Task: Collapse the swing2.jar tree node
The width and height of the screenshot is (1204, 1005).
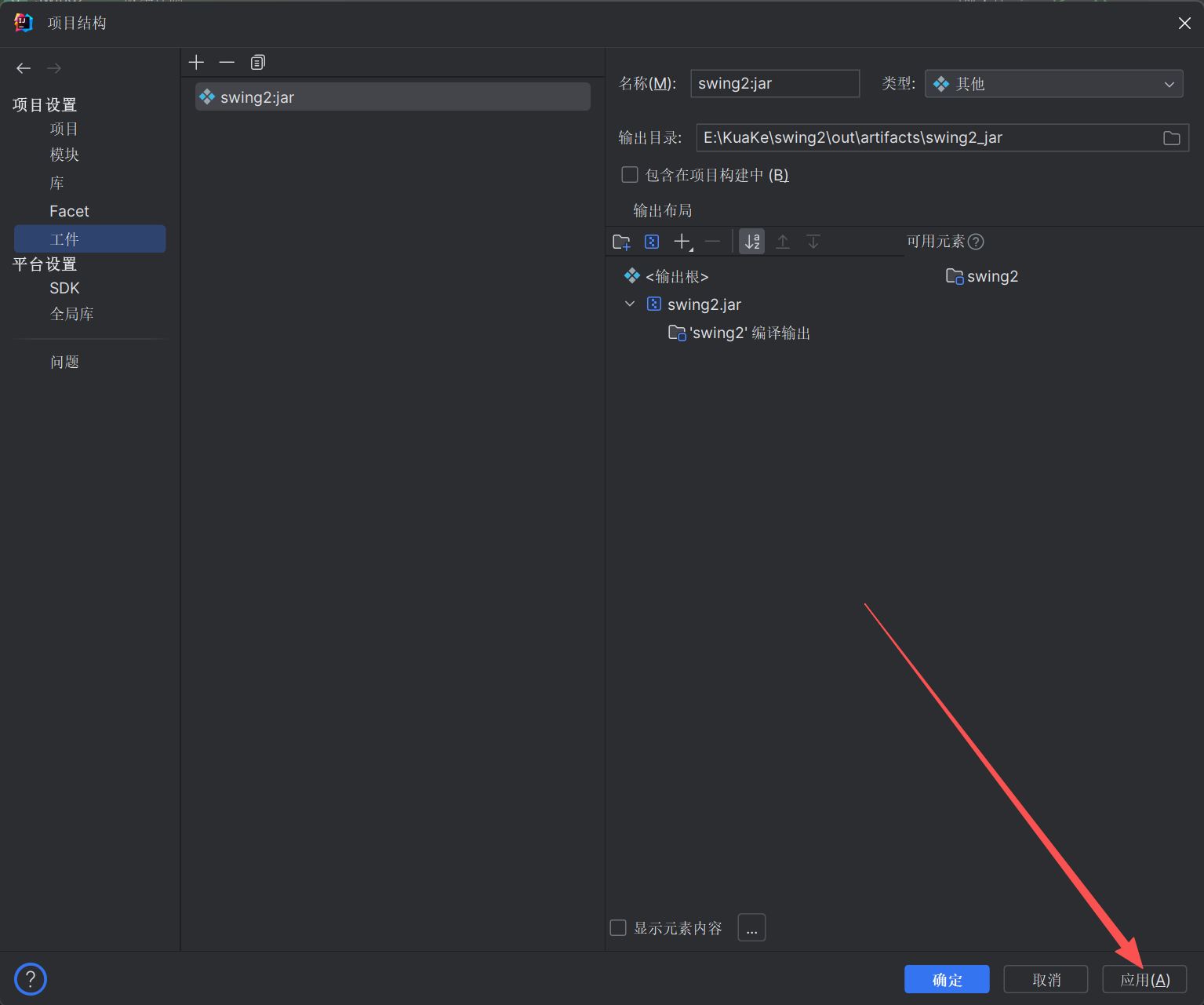Action: point(630,304)
